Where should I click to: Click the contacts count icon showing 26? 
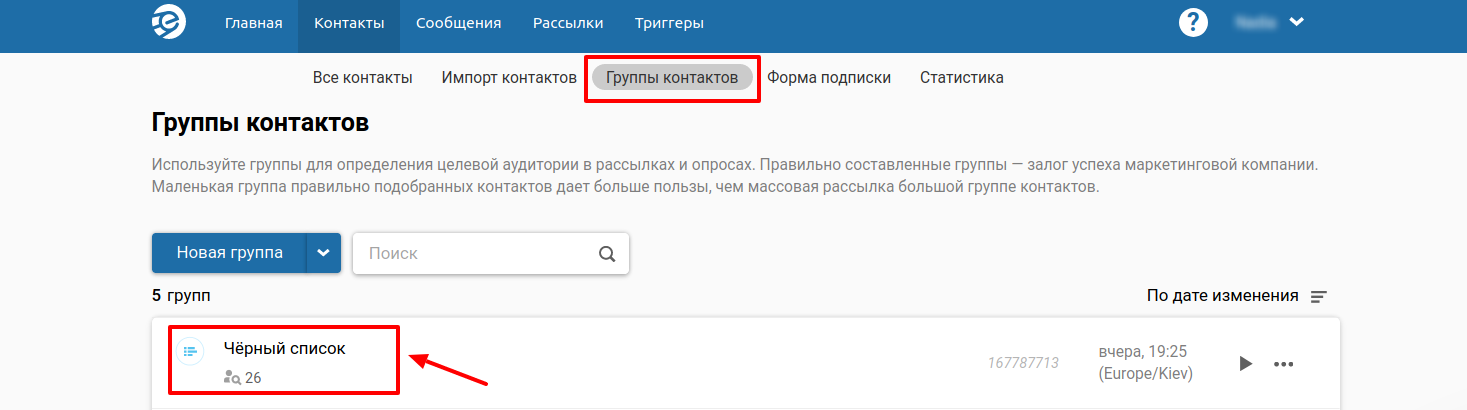click(x=232, y=378)
